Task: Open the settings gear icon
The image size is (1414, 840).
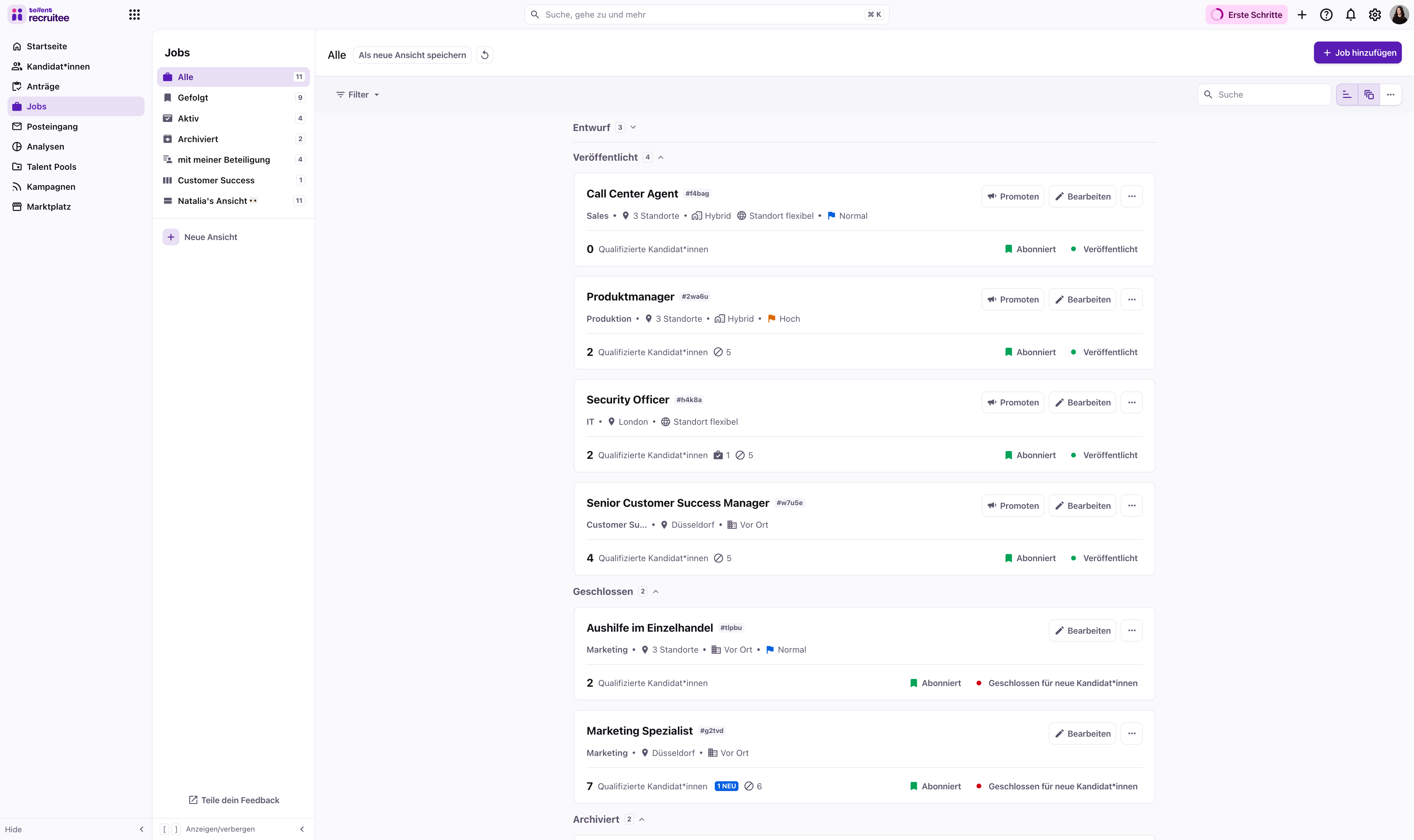Action: point(1374,15)
